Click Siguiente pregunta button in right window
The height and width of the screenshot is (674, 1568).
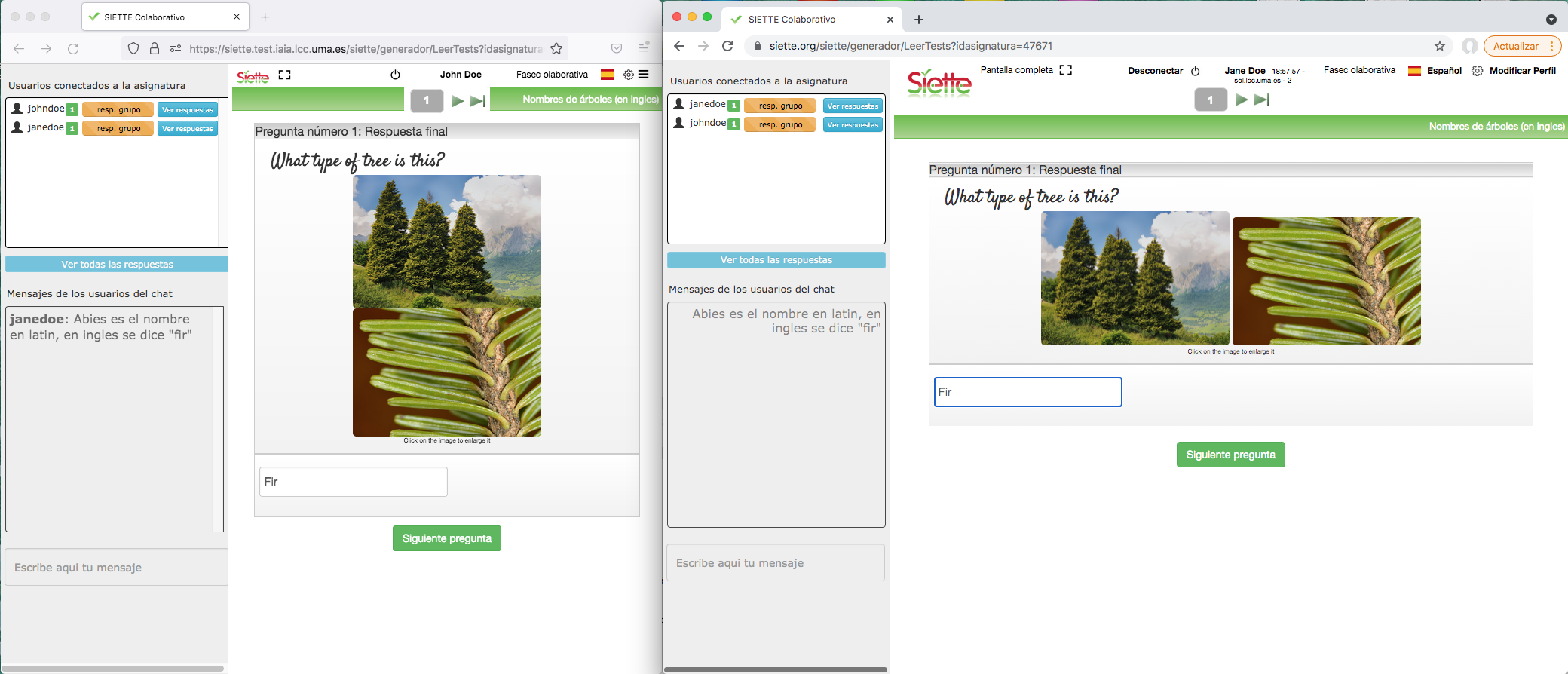(x=1230, y=455)
